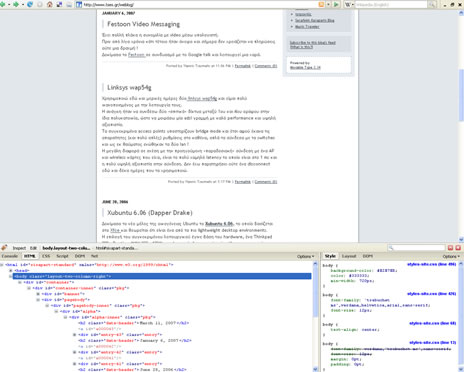Image resolution: width=464 pixels, height=372 pixels.
Task: Click the search magnifier button
Action: point(432,4)
